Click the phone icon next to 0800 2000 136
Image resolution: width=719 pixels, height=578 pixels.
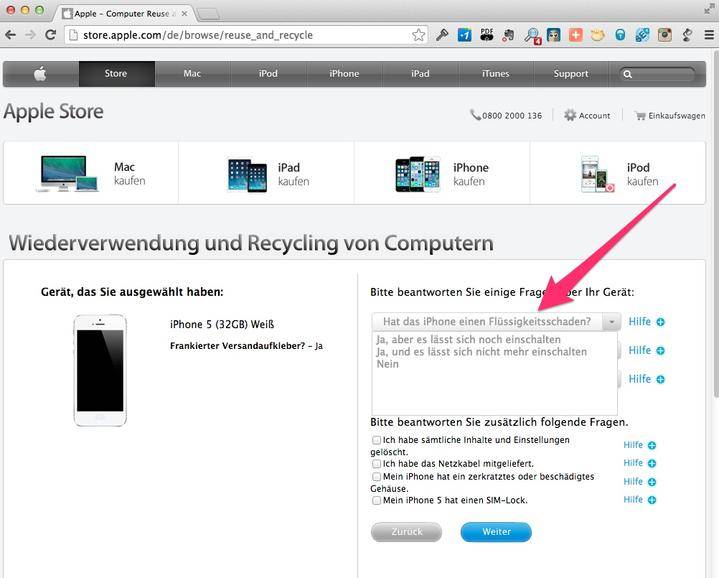coord(475,115)
